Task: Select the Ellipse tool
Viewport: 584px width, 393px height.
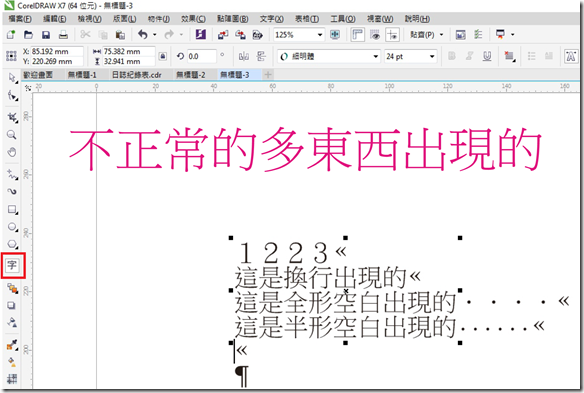Action: 12,227
